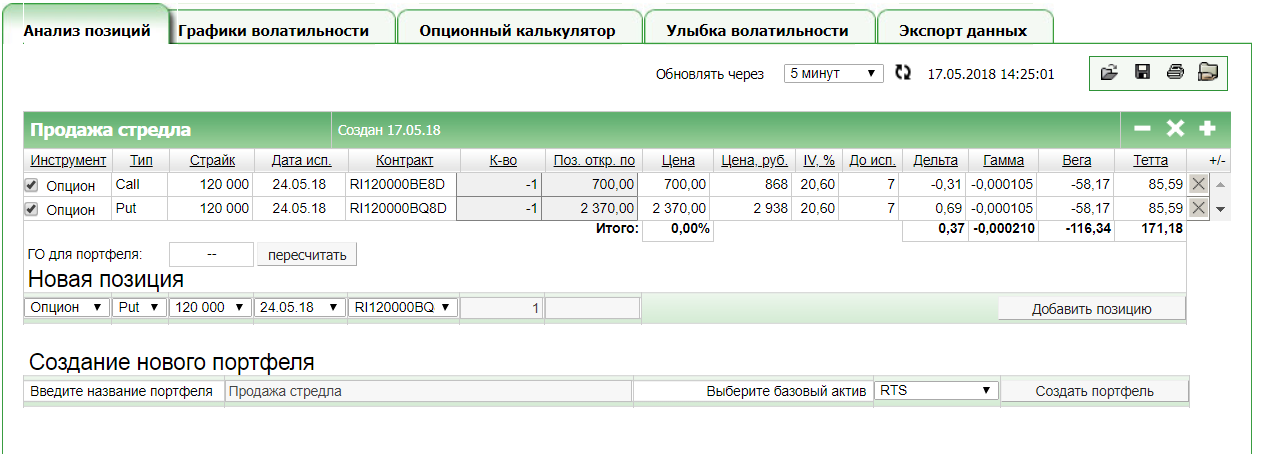The height and width of the screenshot is (454, 1279).
Task: Add a portfolio with the plus icon
Action: point(1207,129)
